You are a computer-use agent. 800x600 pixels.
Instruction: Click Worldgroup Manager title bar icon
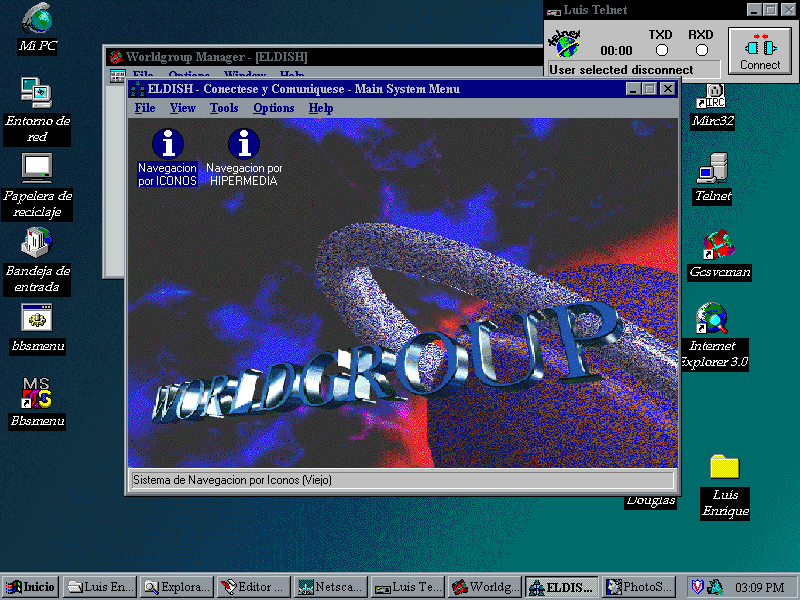coord(116,57)
